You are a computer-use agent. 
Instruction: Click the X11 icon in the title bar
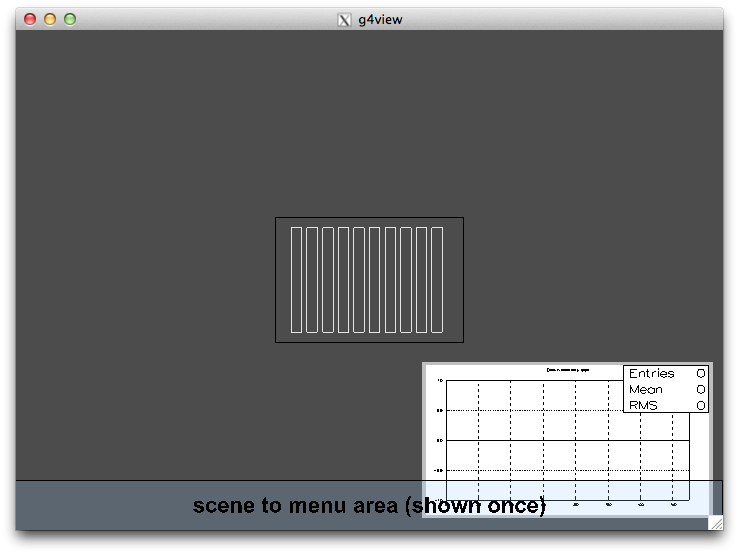[344, 19]
